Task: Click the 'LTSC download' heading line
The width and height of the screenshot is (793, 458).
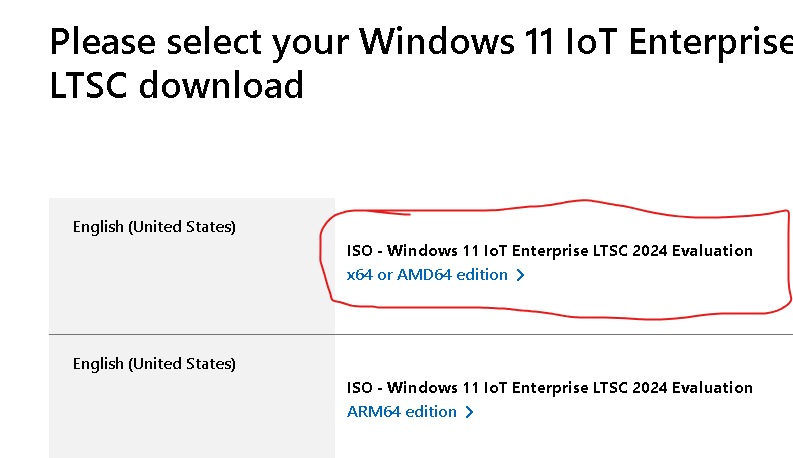Action: (x=177, y=85)
